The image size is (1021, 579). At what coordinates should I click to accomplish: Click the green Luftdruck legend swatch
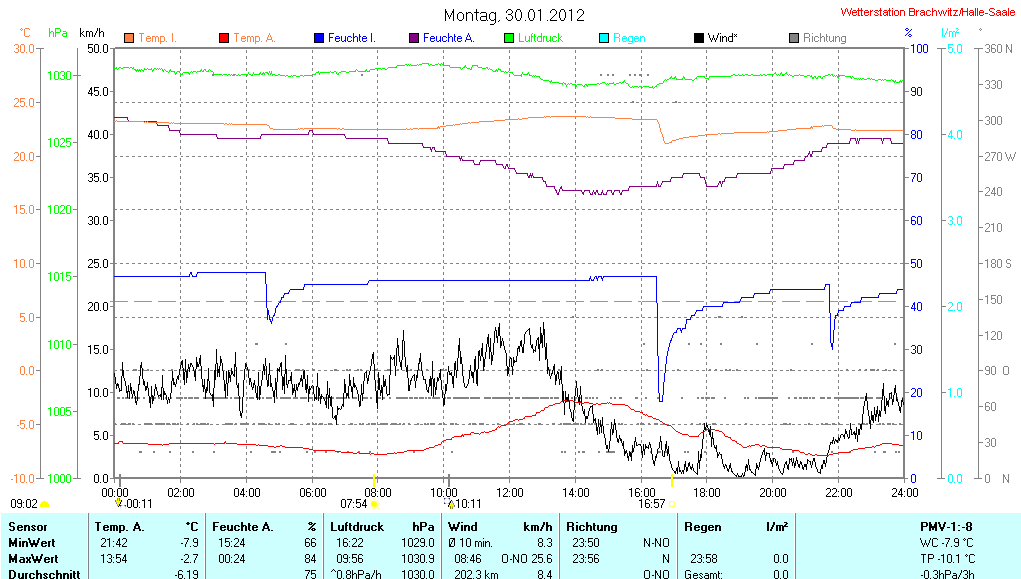pos(508,38)
